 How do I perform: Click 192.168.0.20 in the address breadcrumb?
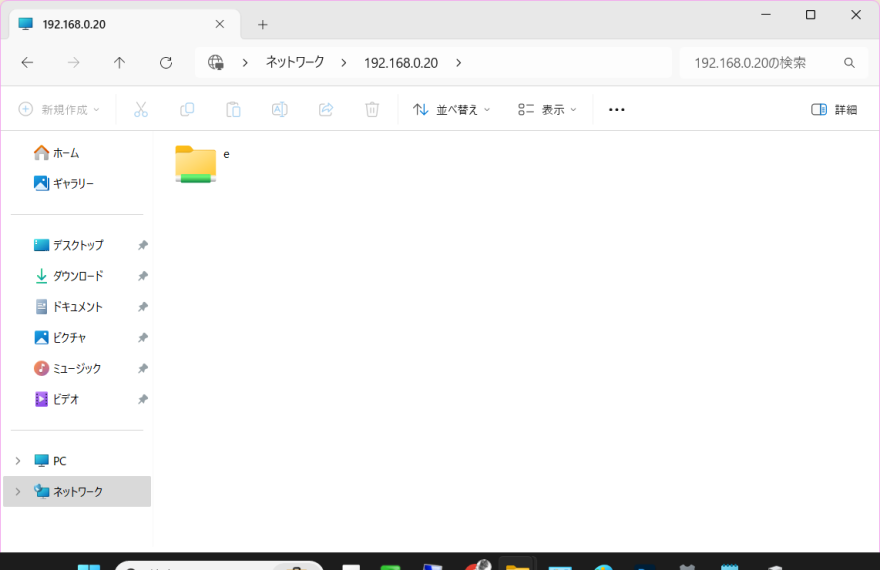(x=401, y=63)
